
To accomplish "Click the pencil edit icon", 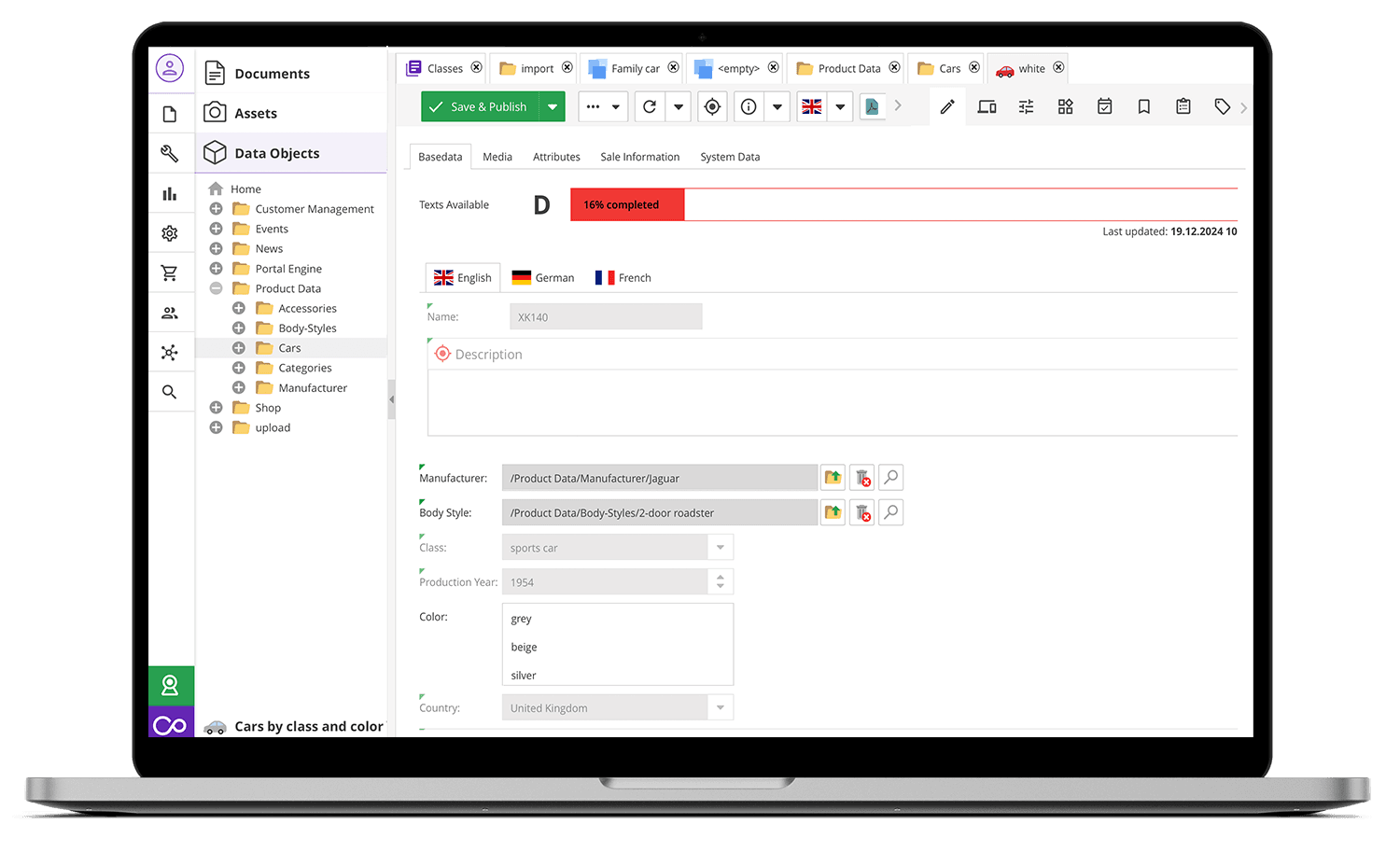I will tap(947, 107).
